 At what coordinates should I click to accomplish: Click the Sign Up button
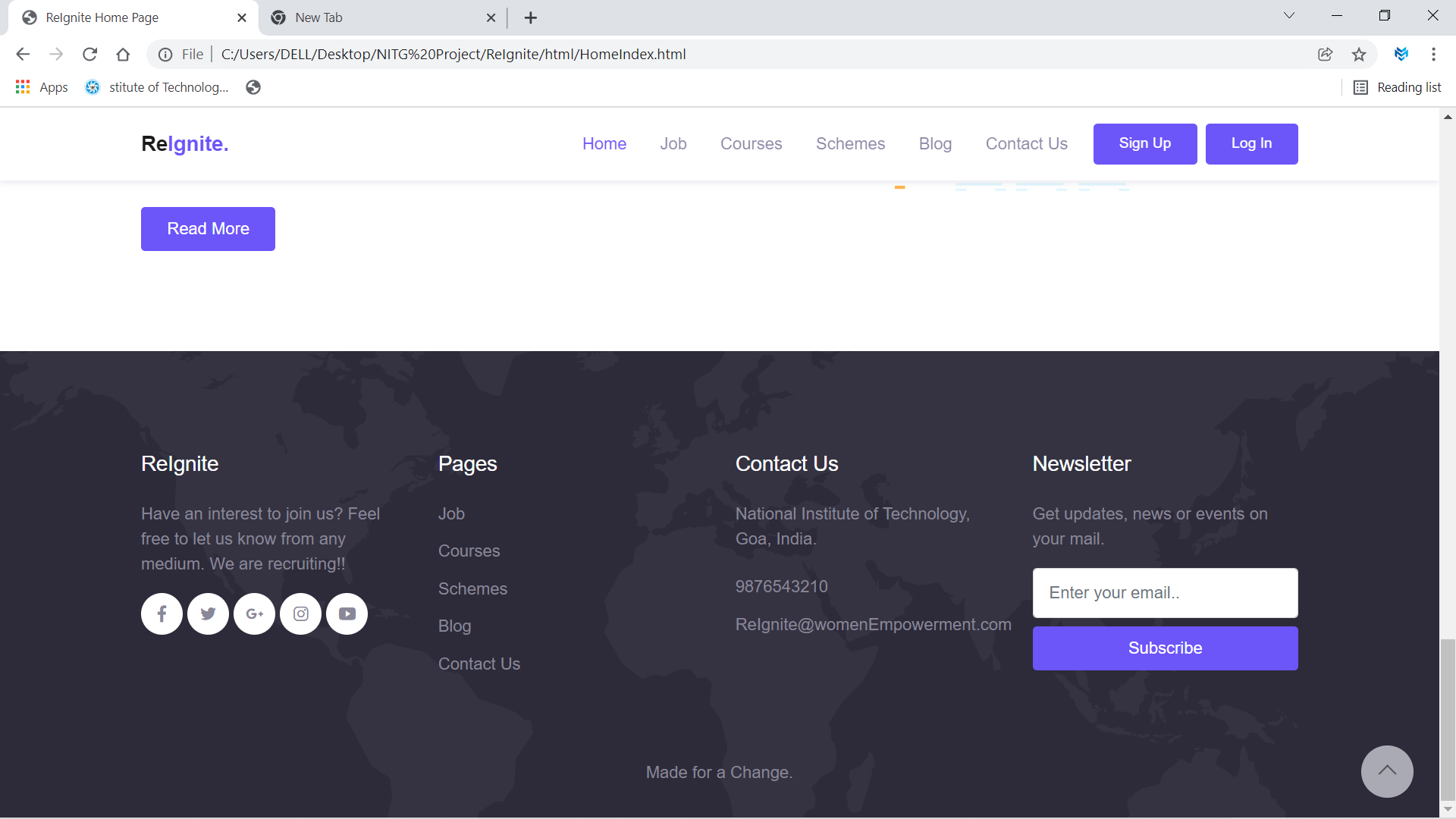tap(1144, 143)
